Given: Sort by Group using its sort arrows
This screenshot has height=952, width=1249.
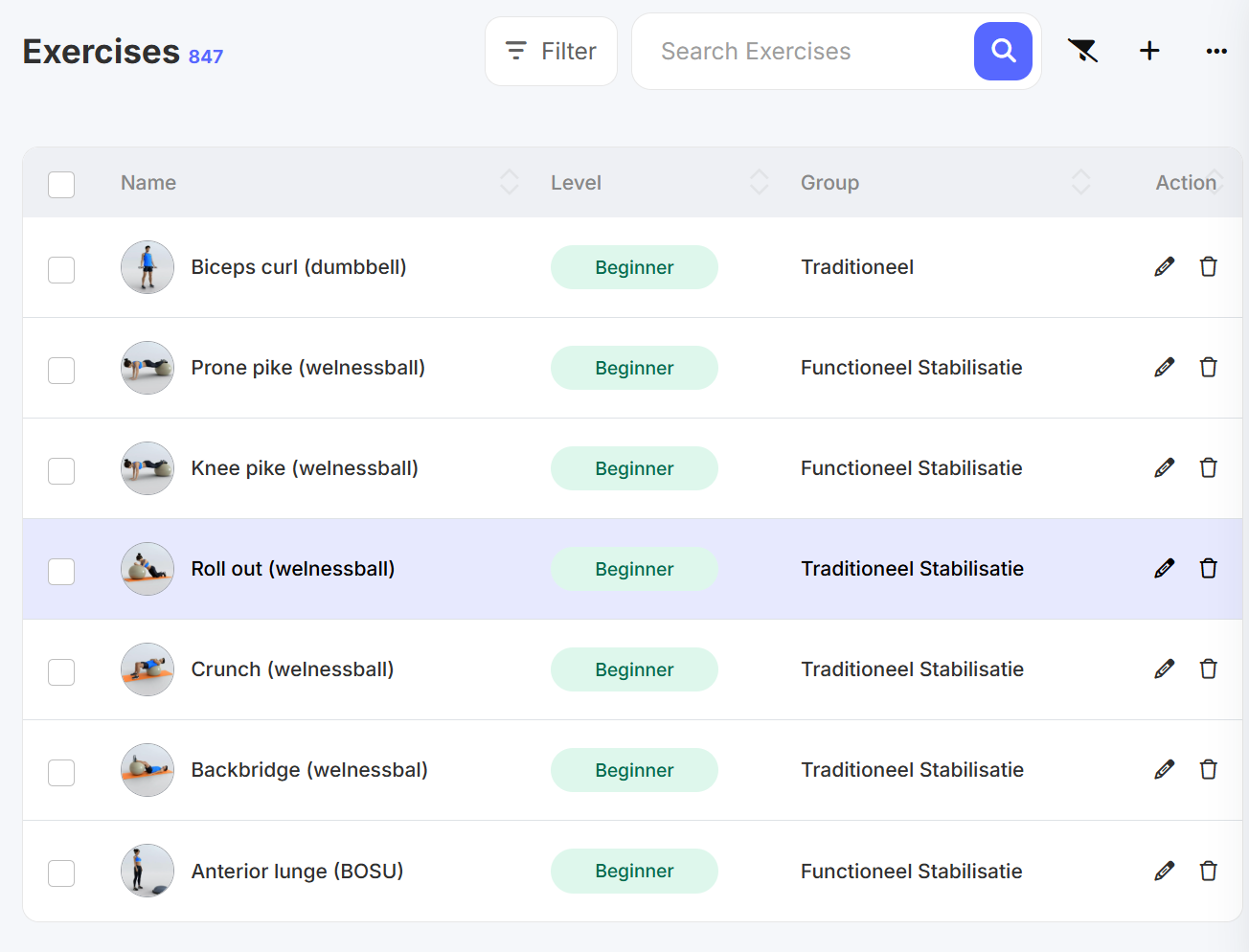Looking at the screenshot, I should pyautogui.click(x=1081, y=182).
